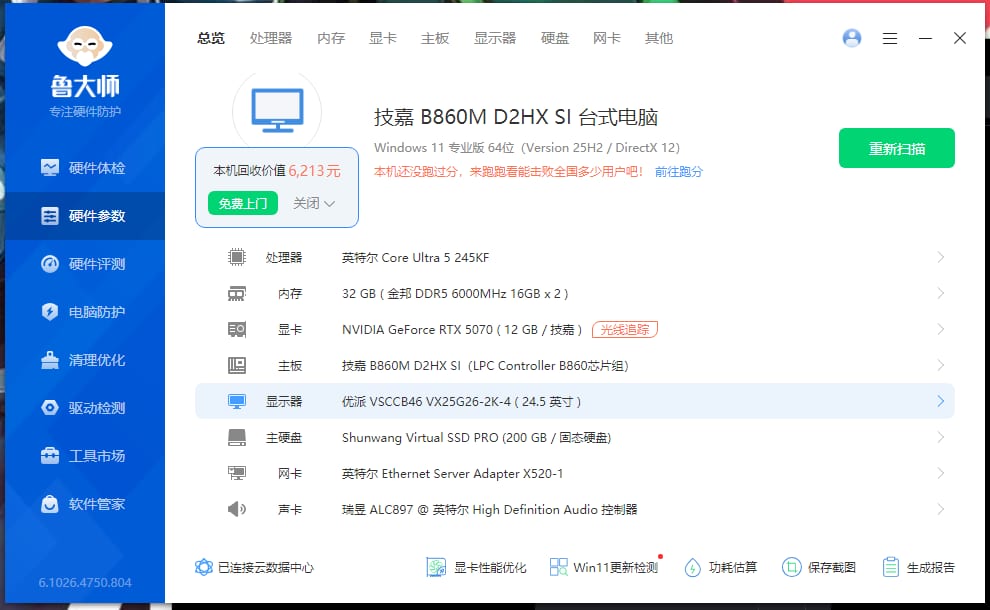Expand Ethernet Server Adapter row chevron
Image resolution: width=990 pixels, height=610 pixels.
tap(941, 474)
